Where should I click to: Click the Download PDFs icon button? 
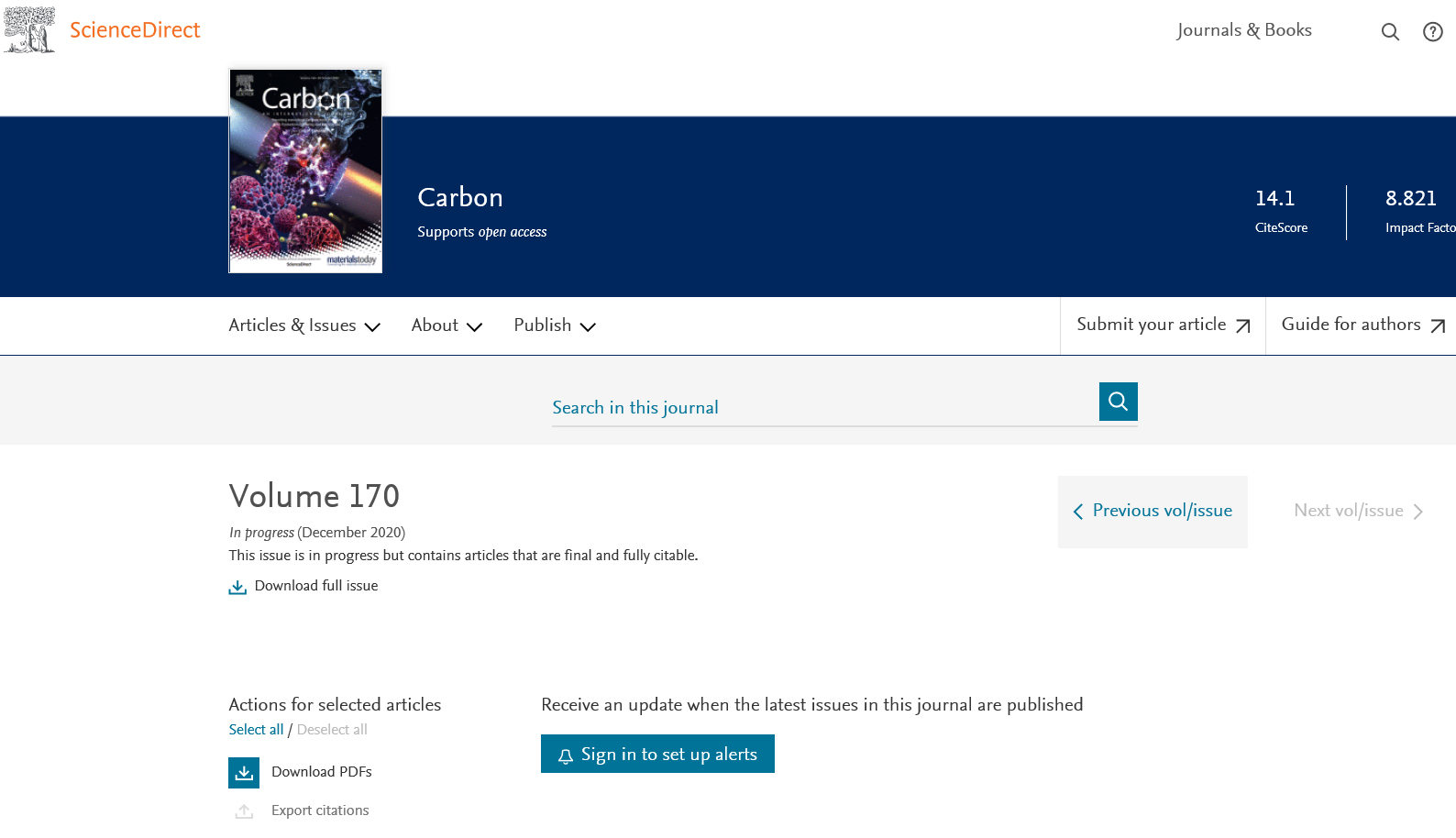click(x=244, y=773)
